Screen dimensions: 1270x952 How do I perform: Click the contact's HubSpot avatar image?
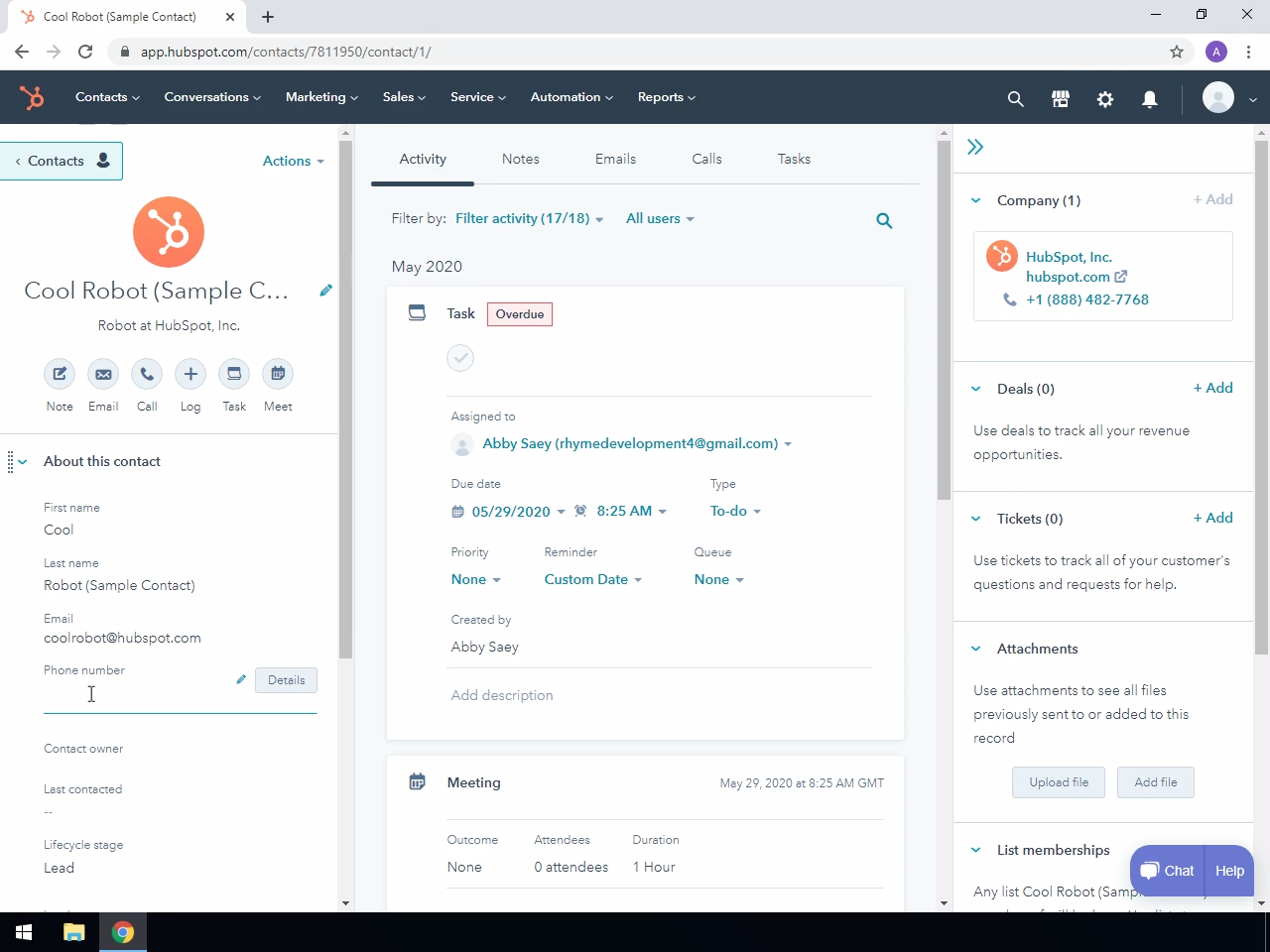click(169, 232)
